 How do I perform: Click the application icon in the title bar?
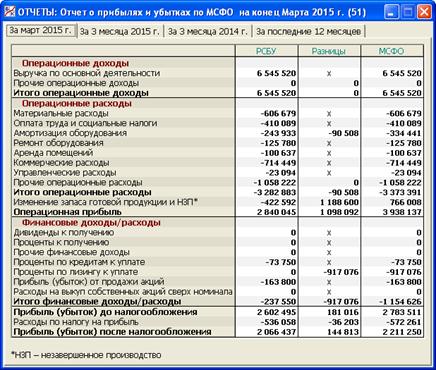9,12
